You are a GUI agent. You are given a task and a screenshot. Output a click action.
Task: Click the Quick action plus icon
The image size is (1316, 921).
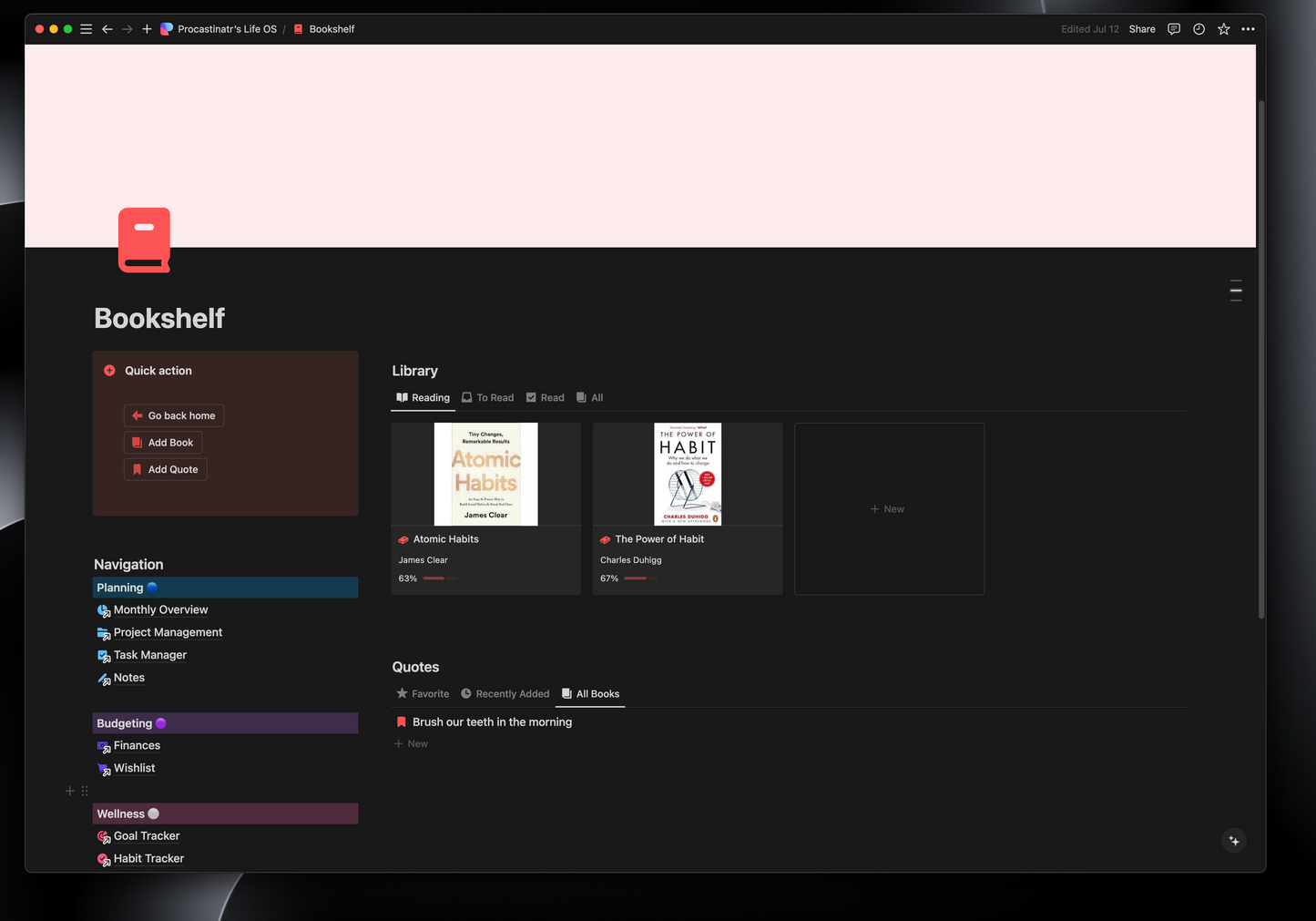(109, 371)
